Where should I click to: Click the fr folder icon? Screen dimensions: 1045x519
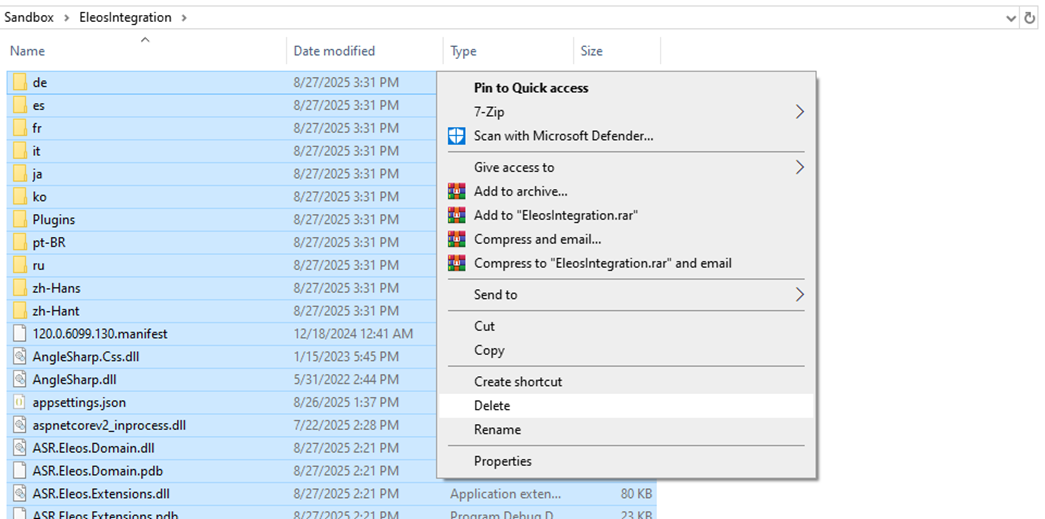coord(20,128)
